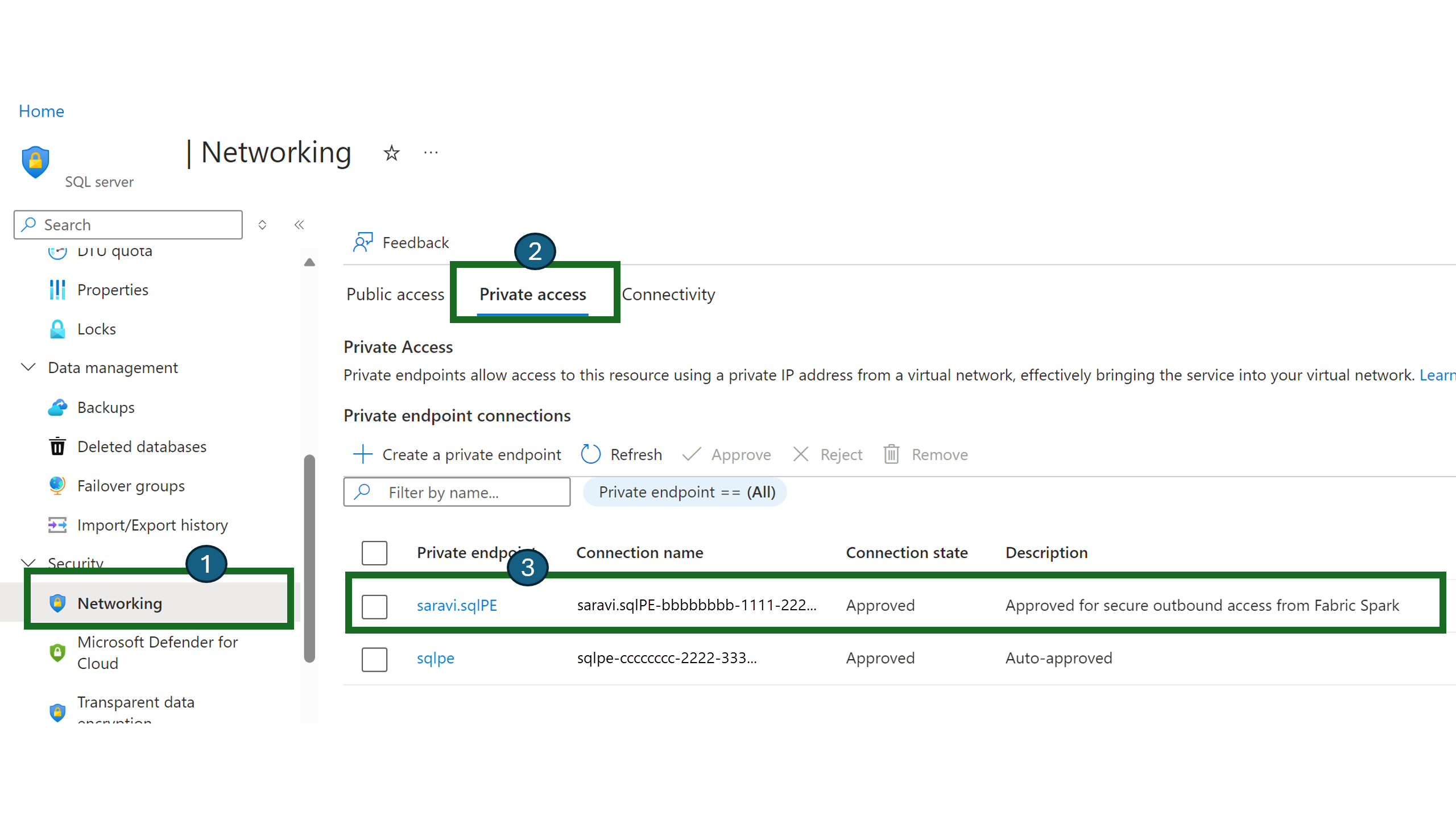1456x819 pixels.
Task: Click the saravi.sqlPE endpoint link
Action: 457,605
